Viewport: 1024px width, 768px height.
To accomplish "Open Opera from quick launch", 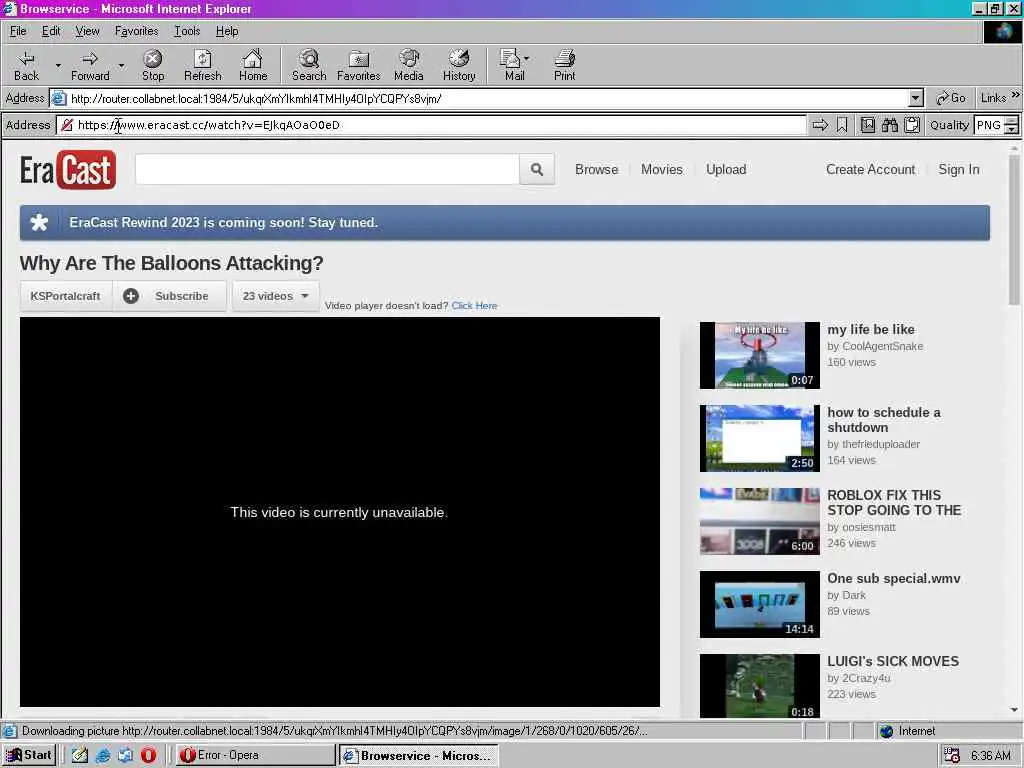I will point(148,755).
